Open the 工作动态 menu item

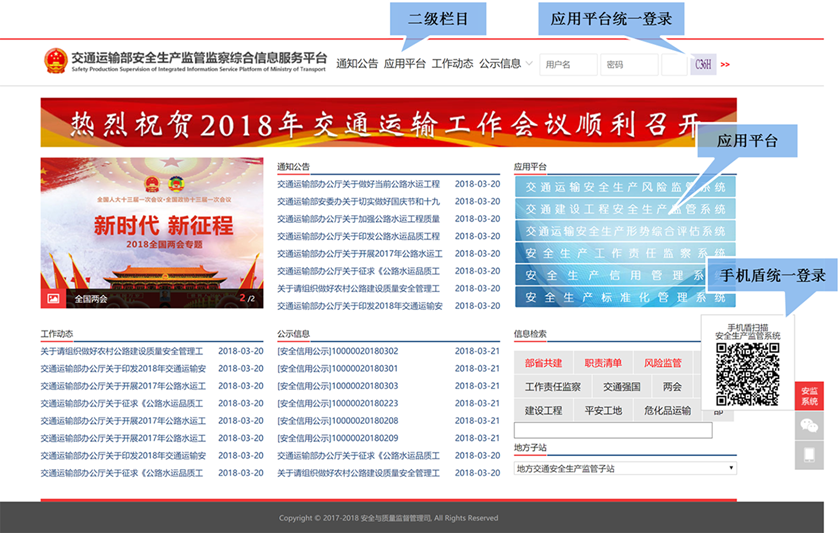coord(452,64)
